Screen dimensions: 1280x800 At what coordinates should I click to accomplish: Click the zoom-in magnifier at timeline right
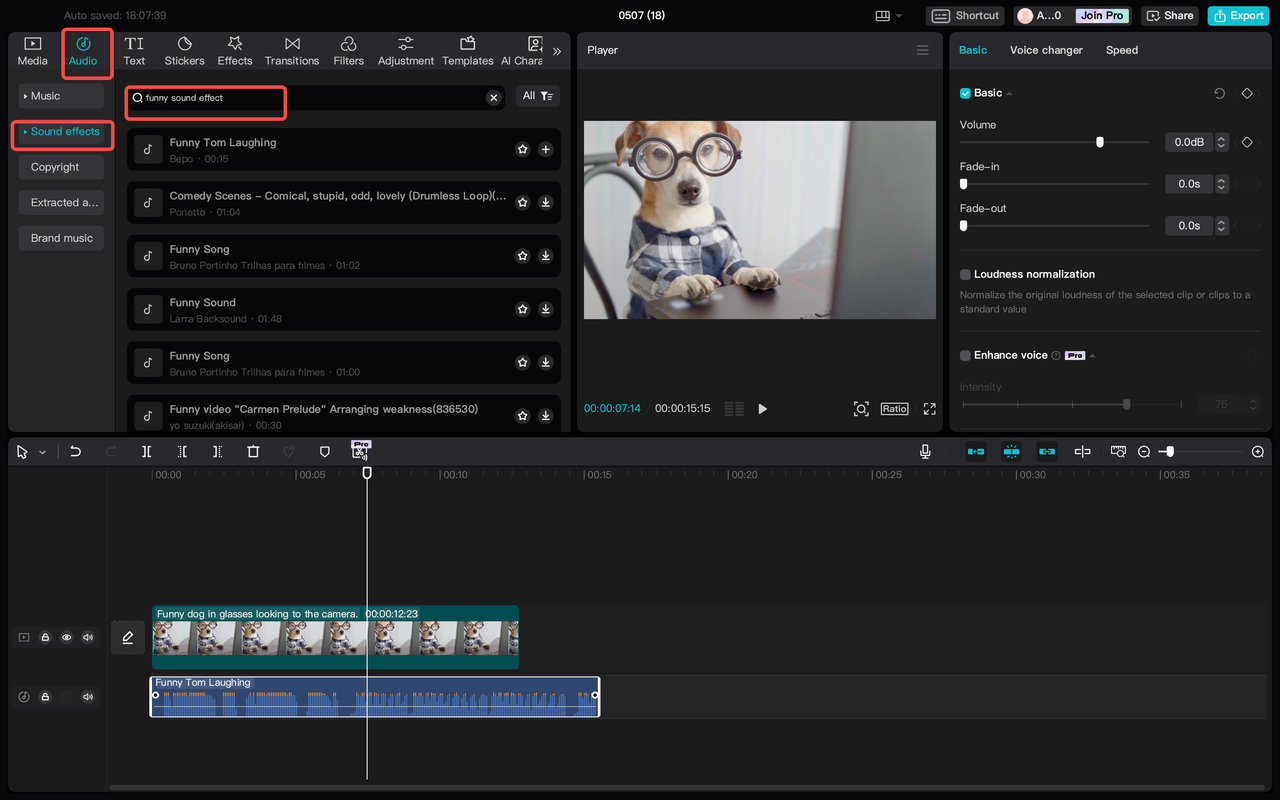pyautogui.click(x=1258, y=451)
